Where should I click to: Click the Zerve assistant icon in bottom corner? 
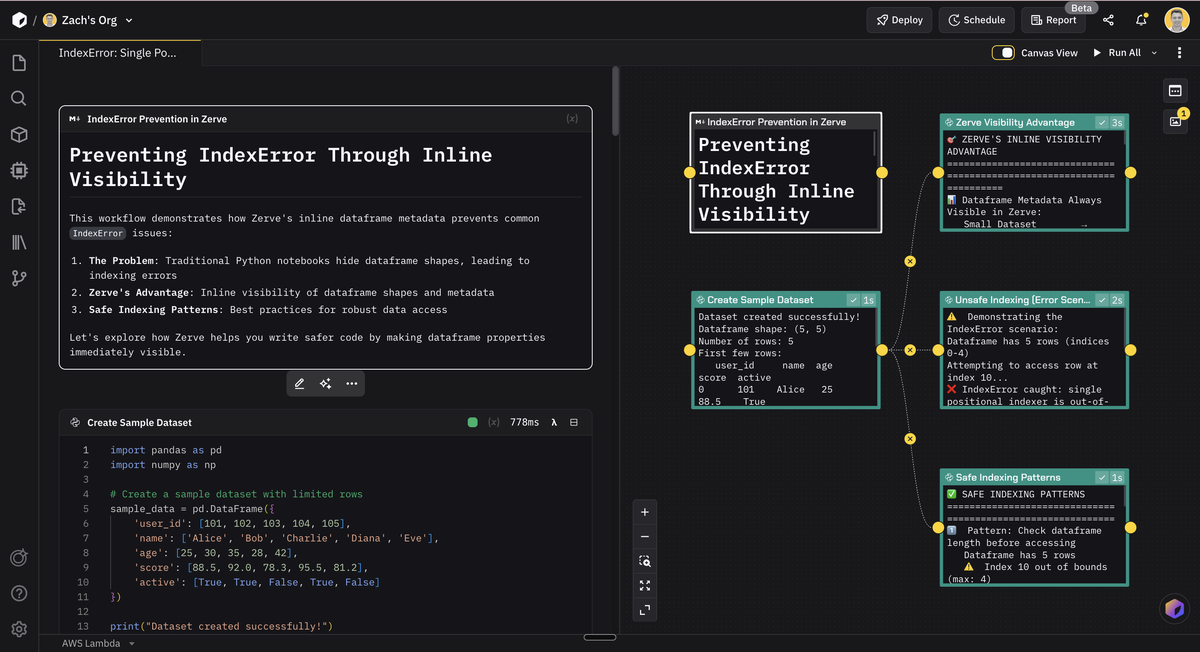(x=1174, y=608)
